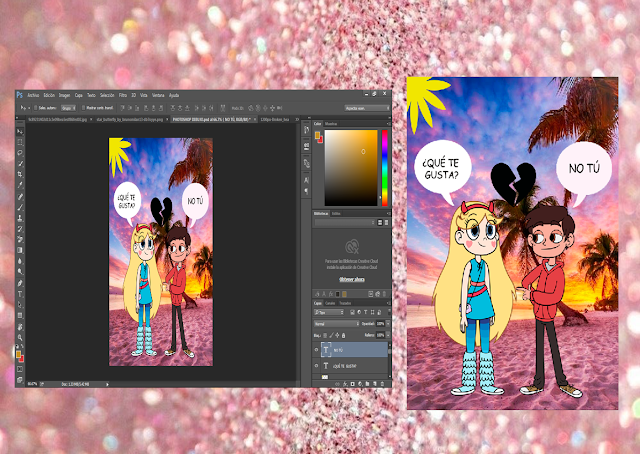Toggle the Selec. autom. checkbox
This screenshot has width=640, height=454.
36,108
